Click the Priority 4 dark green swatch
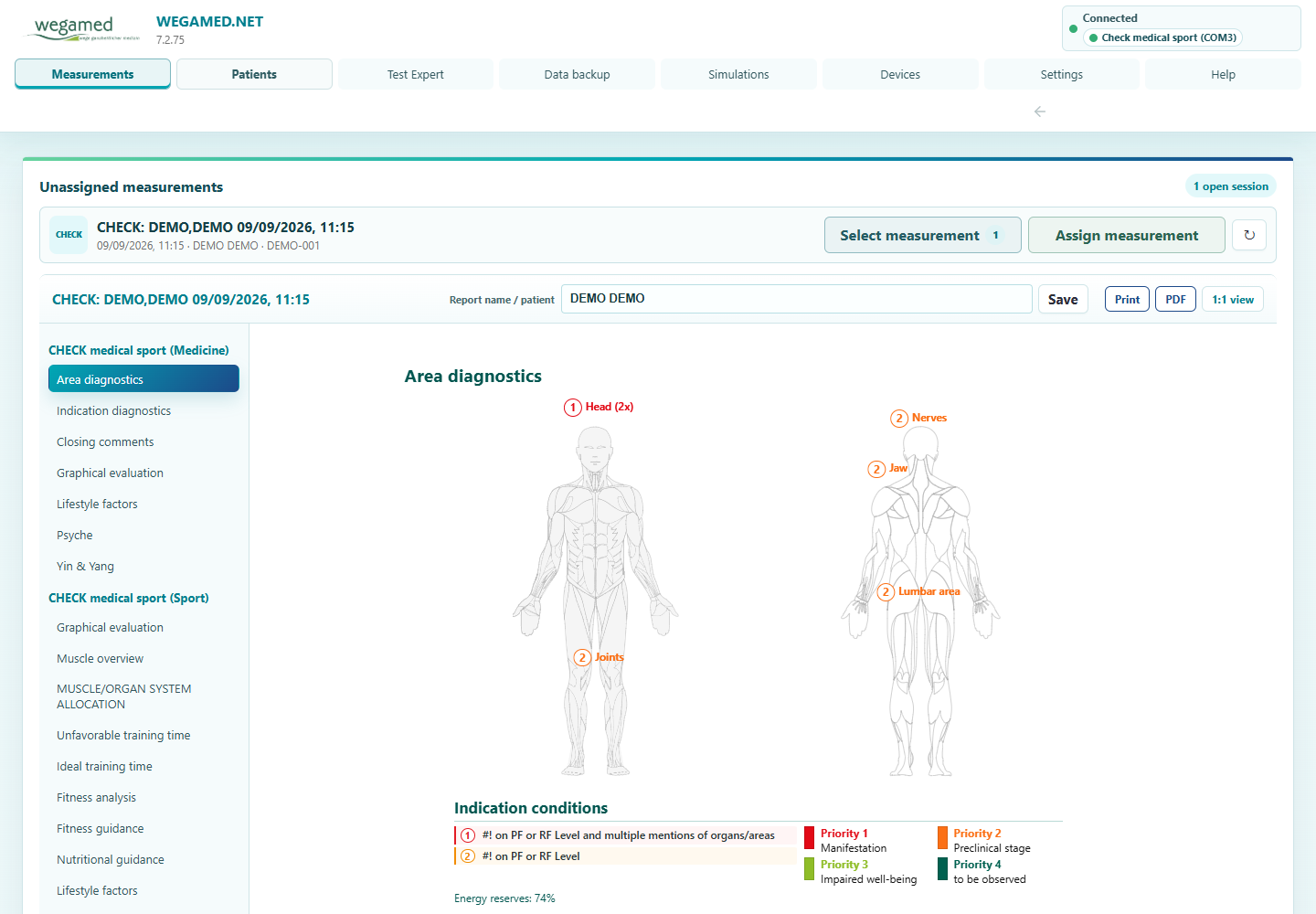Viewport: 1316px width, 914px height. click(942, 869)
